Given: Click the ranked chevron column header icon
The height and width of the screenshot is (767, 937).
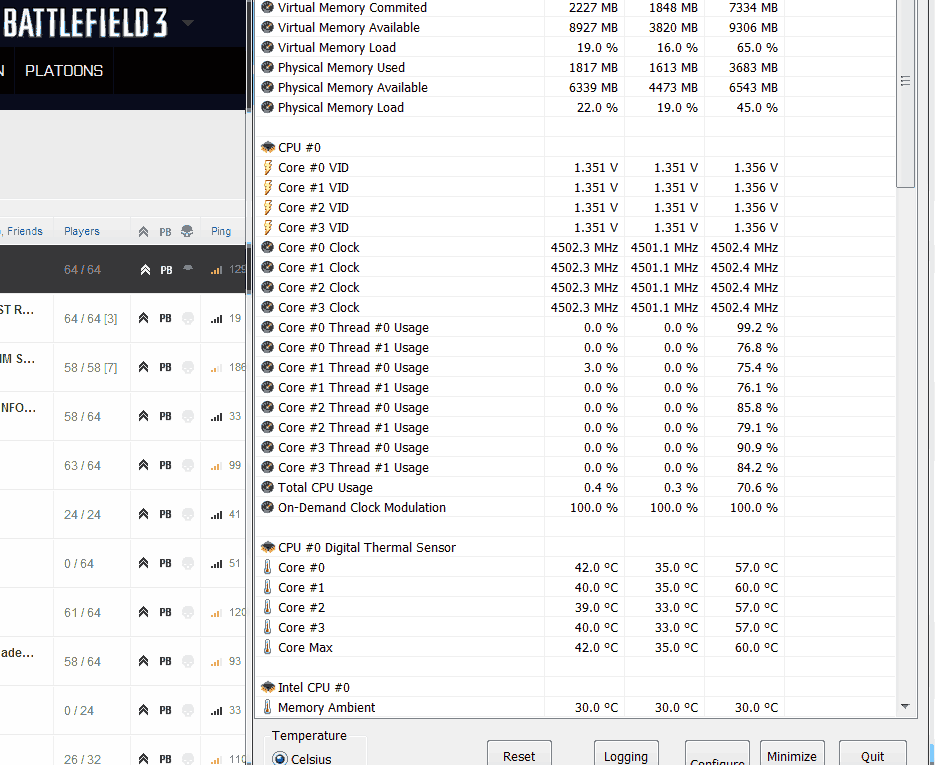Looking at the screenshot, I should click(x=143, y=232).
